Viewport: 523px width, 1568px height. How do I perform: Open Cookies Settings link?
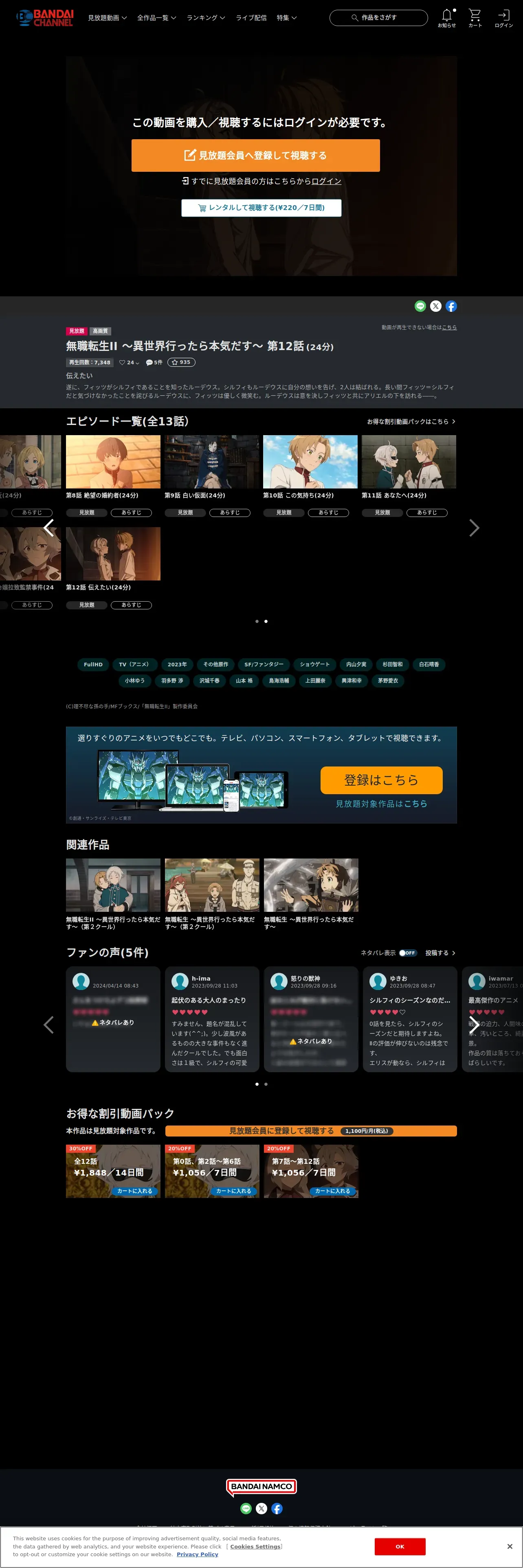[x=255, y=1546]
